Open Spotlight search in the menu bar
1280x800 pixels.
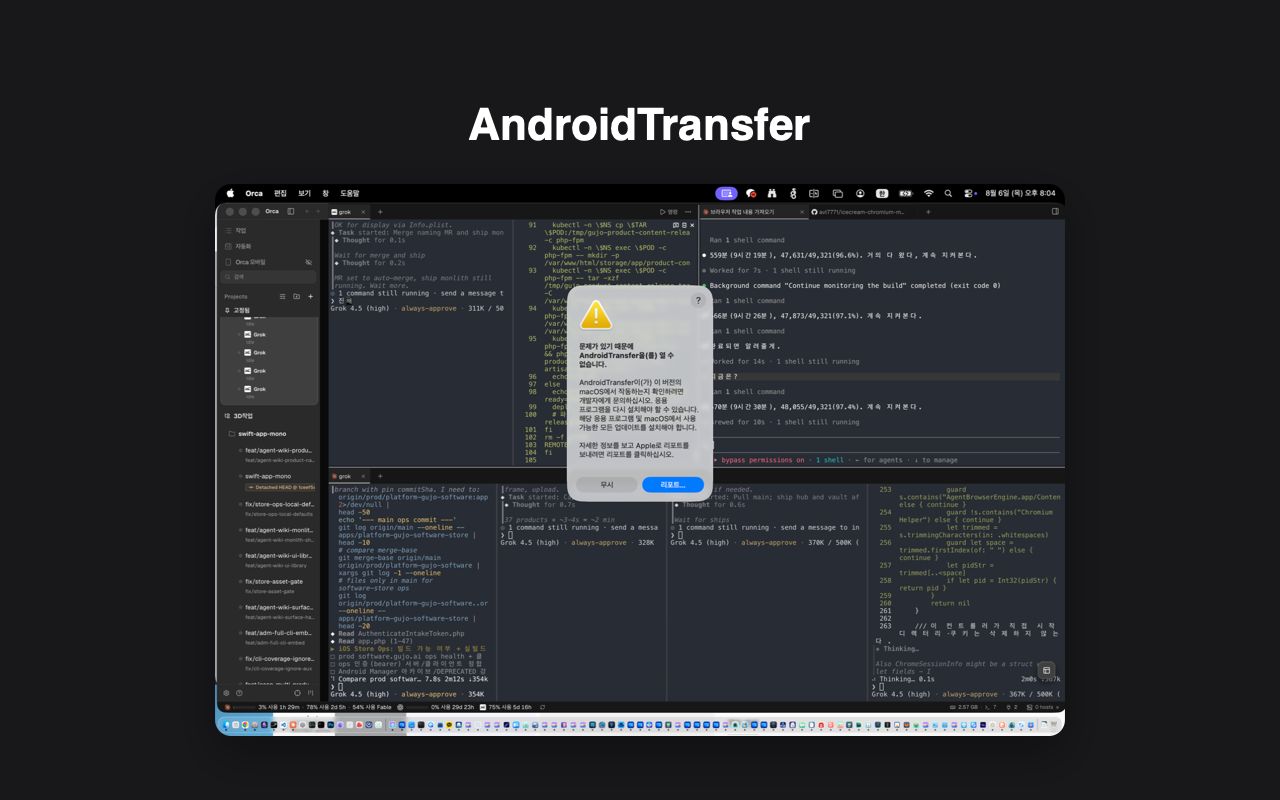pos(948,193)
